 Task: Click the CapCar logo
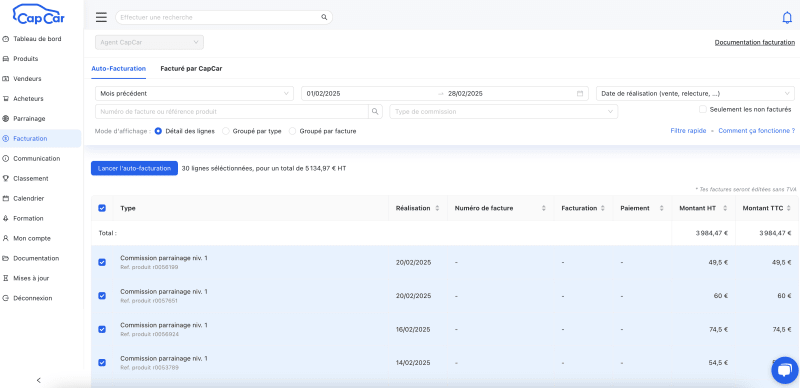[x=39, y=15]
